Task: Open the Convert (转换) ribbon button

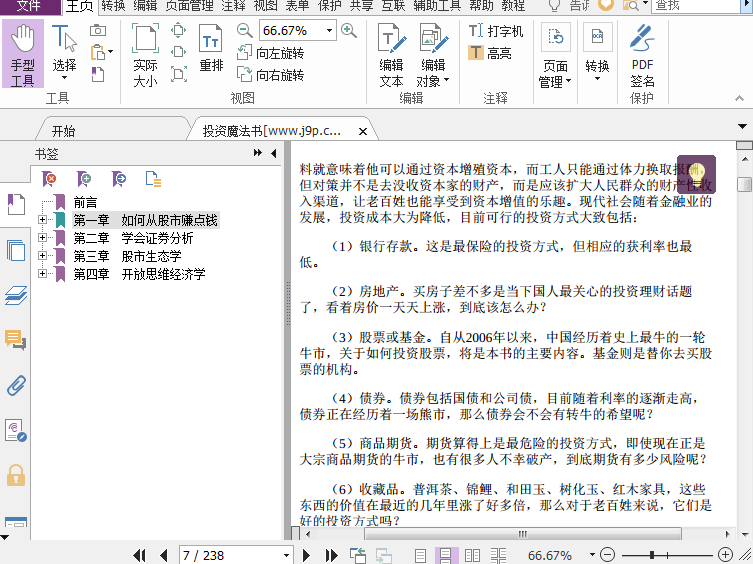Action: point(597,52)
